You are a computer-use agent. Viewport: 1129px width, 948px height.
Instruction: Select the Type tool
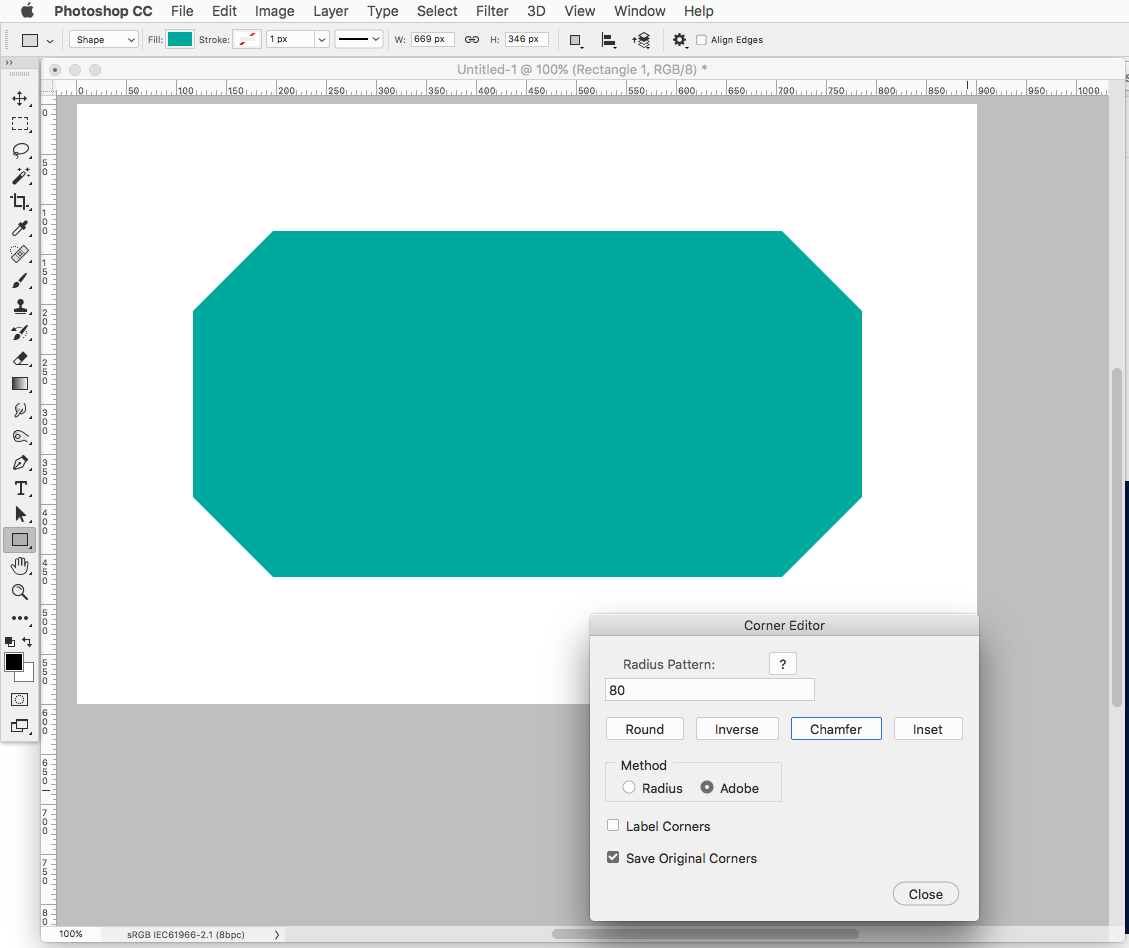(x=20, y=488)
